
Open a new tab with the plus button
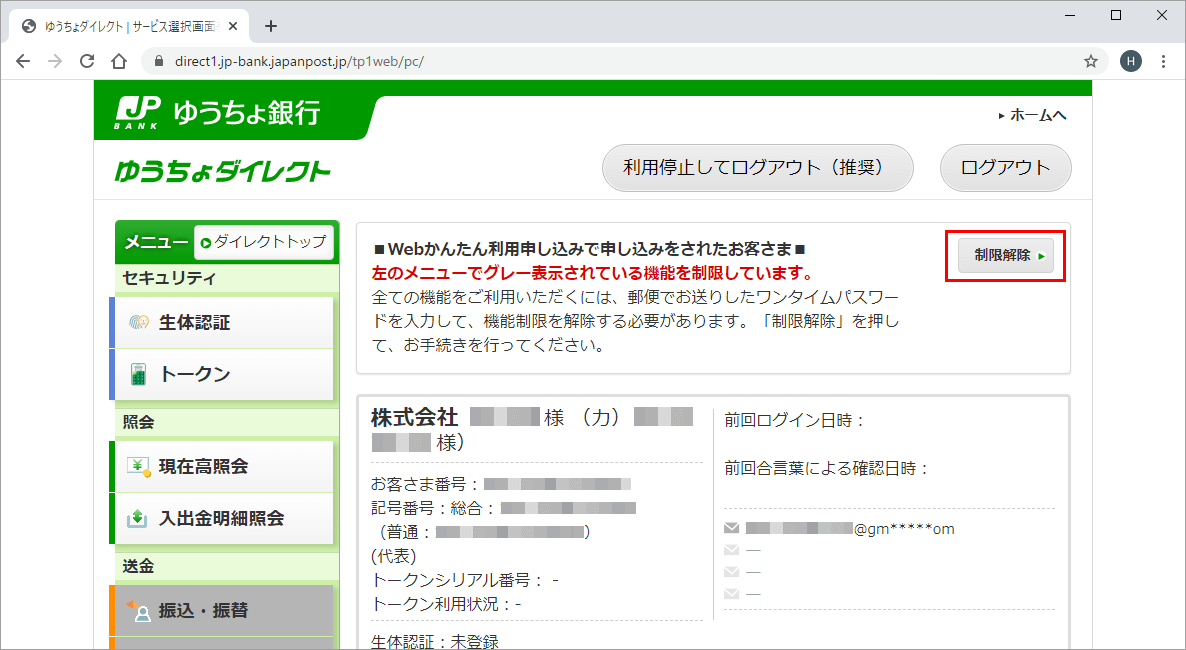271,26
